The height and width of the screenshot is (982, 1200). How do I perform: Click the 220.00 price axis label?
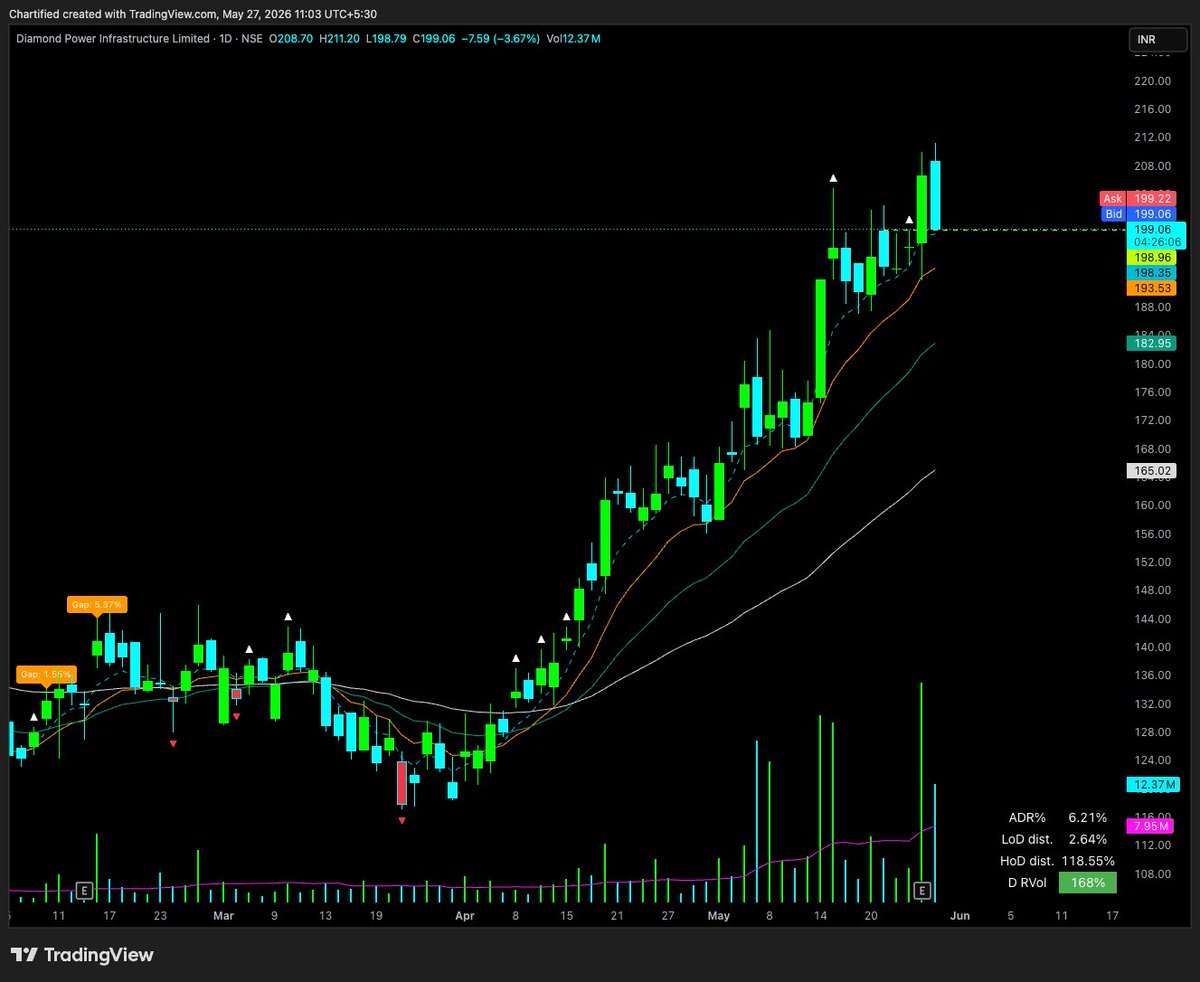pos(1152,81)
